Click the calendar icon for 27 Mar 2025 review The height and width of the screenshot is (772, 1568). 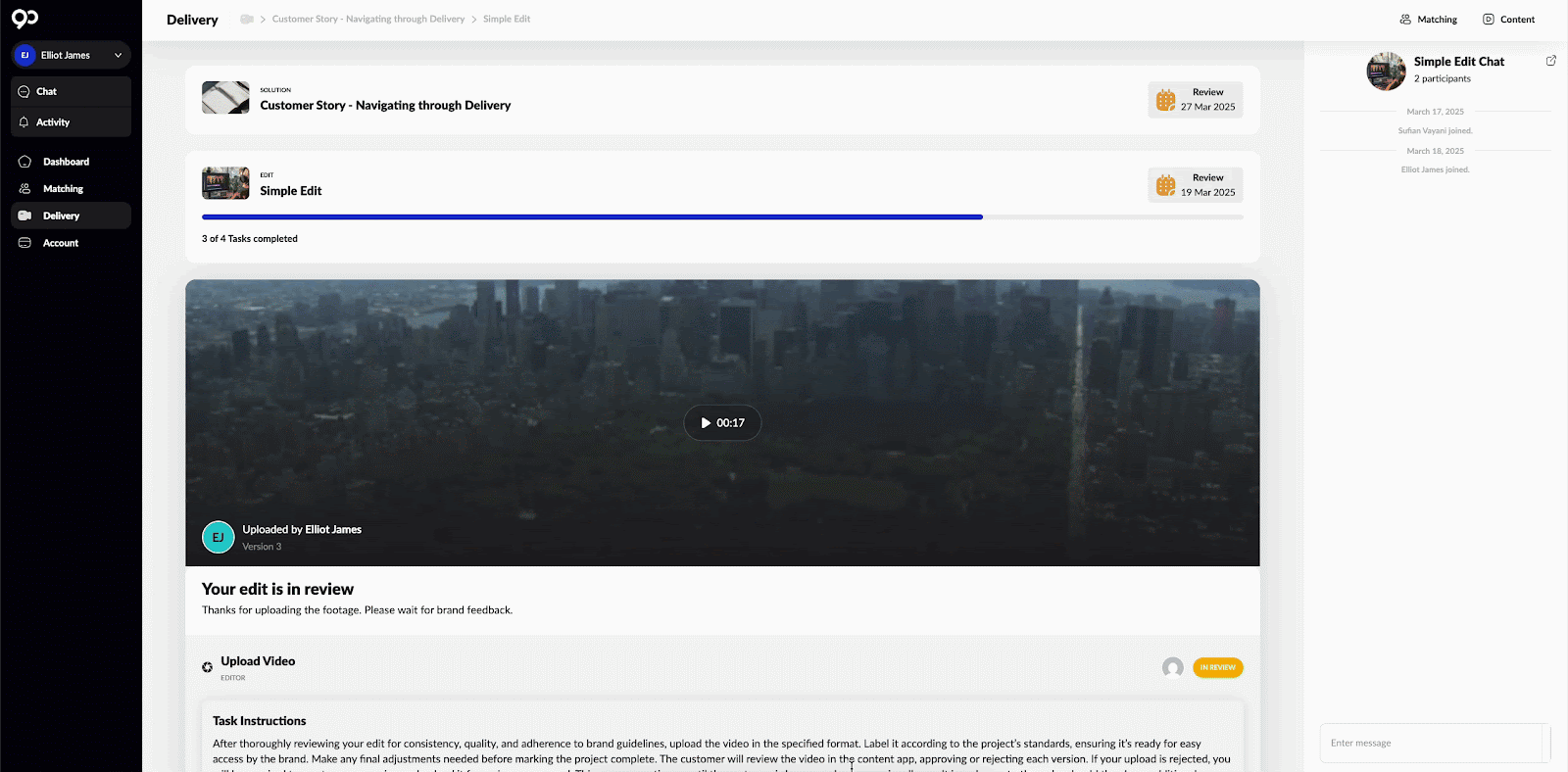point(1165,100)
